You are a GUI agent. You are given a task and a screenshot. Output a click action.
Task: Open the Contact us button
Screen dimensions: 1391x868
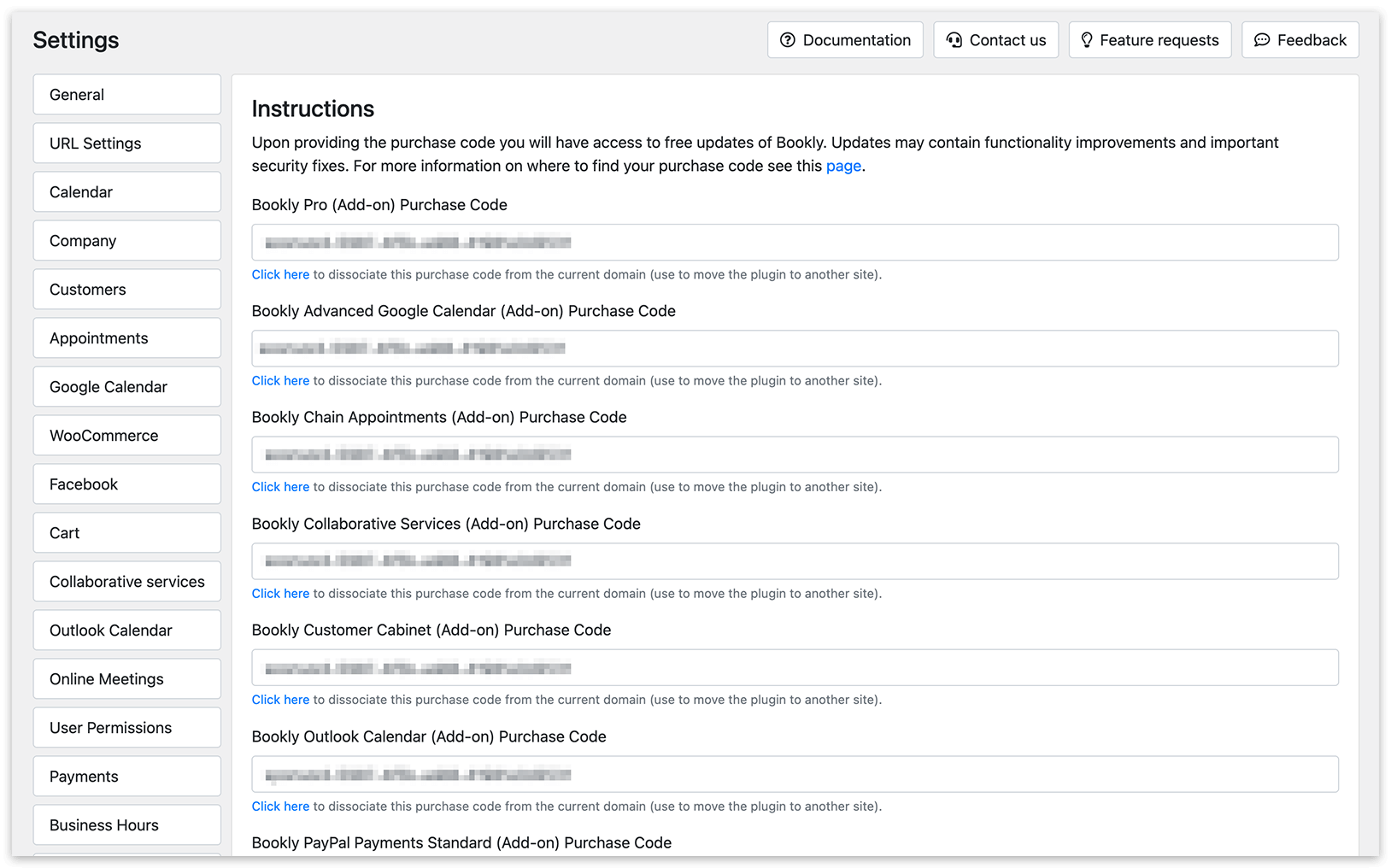point(996,40)
